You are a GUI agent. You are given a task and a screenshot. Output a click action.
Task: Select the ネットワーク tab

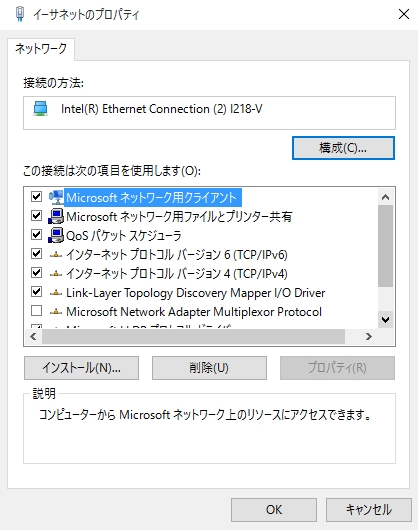click(41, 49)
